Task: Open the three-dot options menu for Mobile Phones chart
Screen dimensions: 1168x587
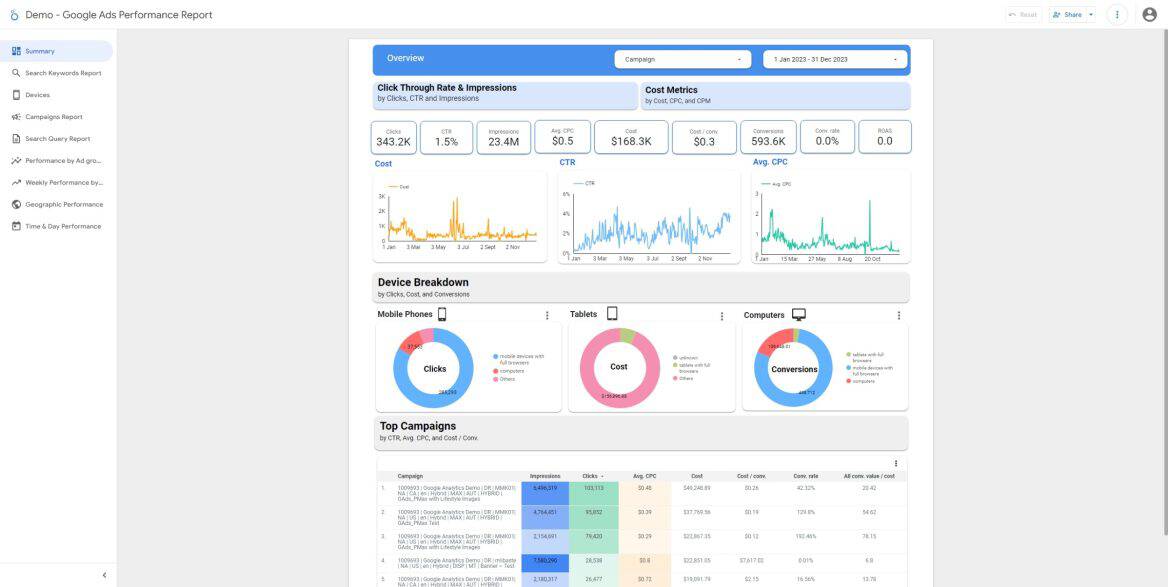Action: pos(546,314)
